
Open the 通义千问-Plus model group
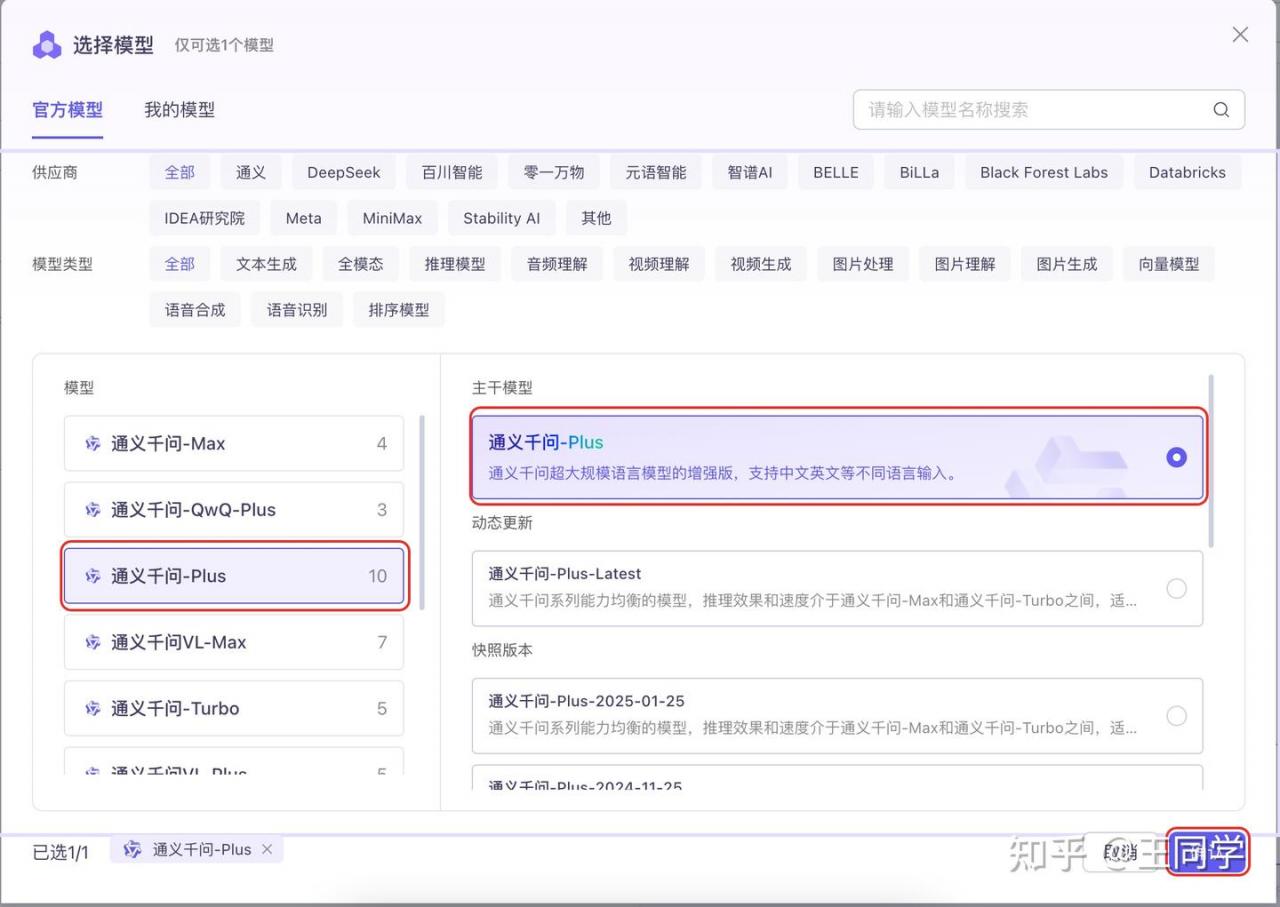[234, 576]
